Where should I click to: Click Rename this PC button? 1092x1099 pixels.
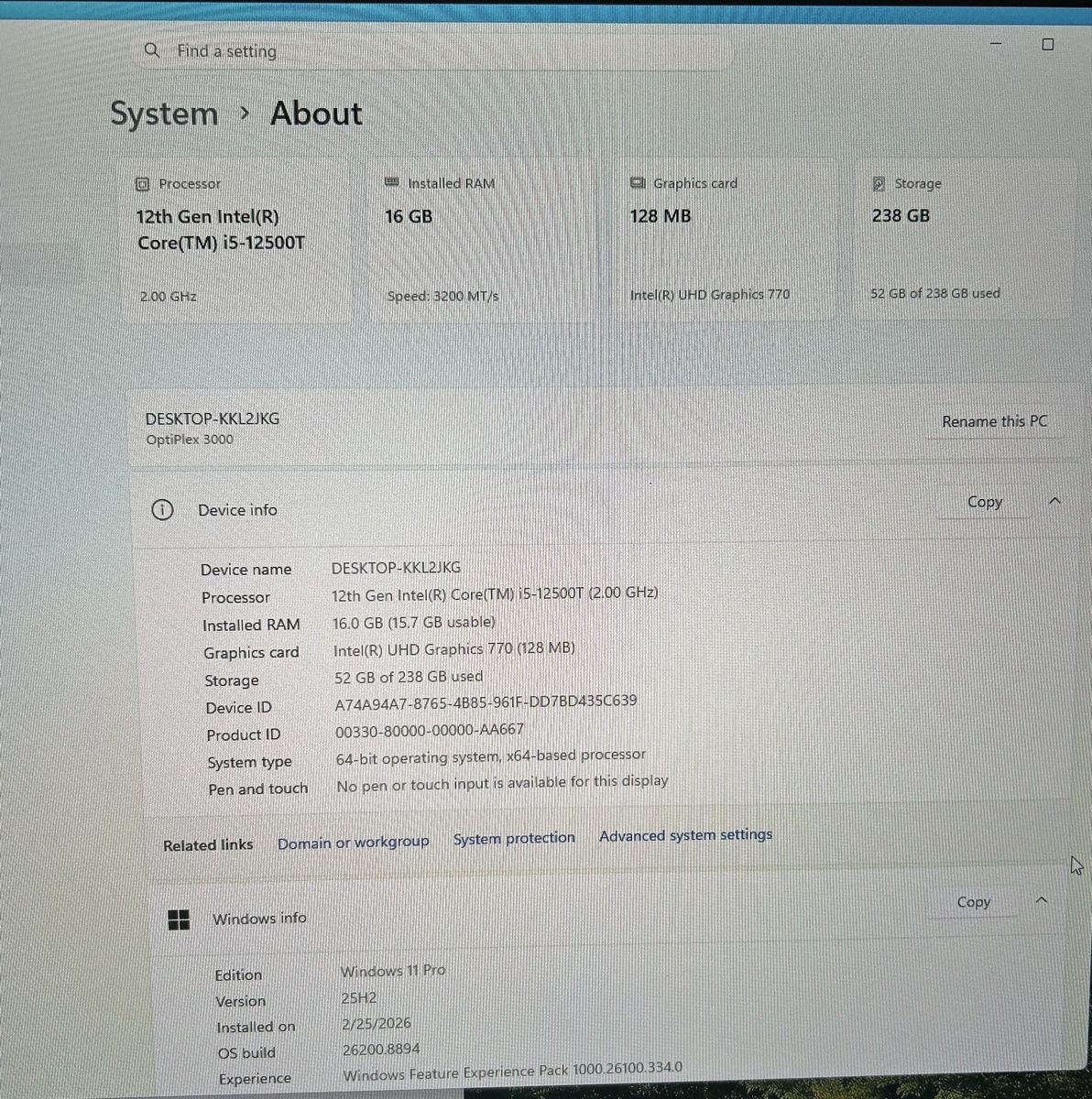tap(994, 421)
